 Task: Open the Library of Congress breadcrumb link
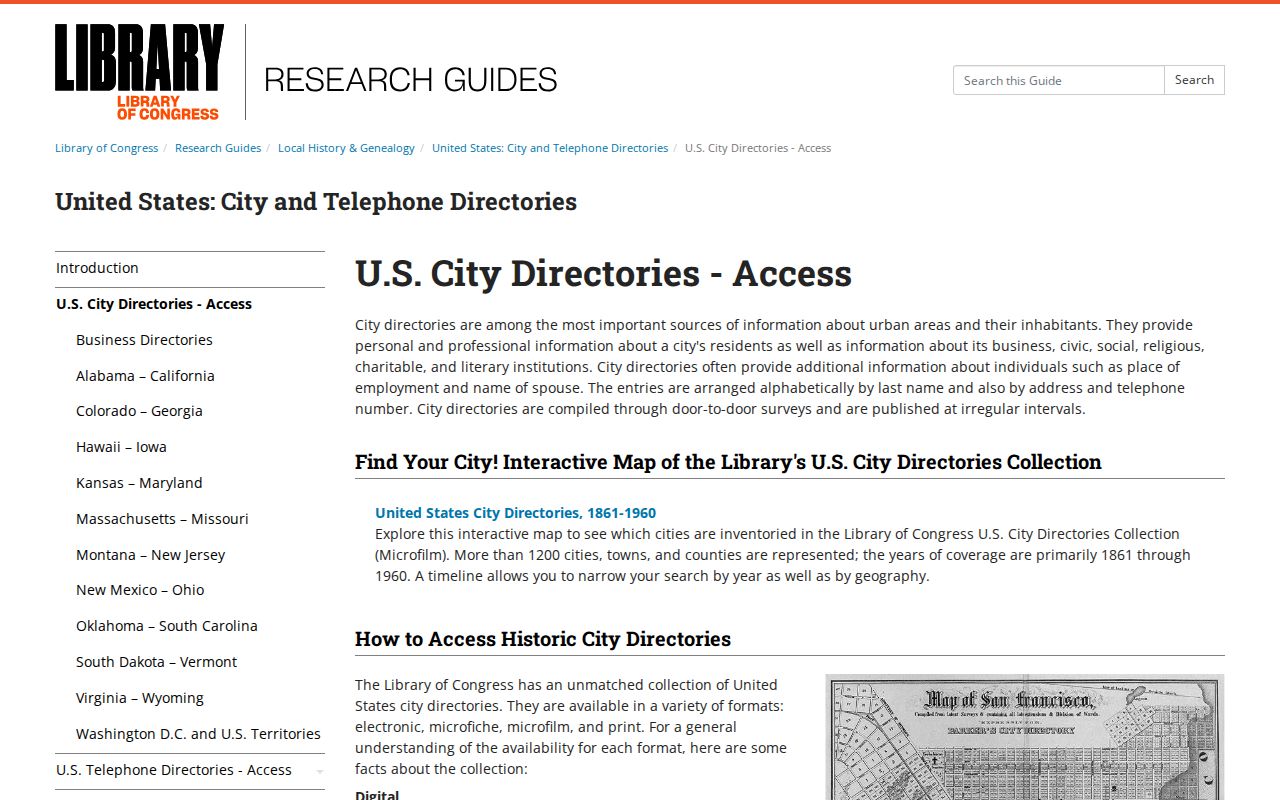click(x=106, y=148)
